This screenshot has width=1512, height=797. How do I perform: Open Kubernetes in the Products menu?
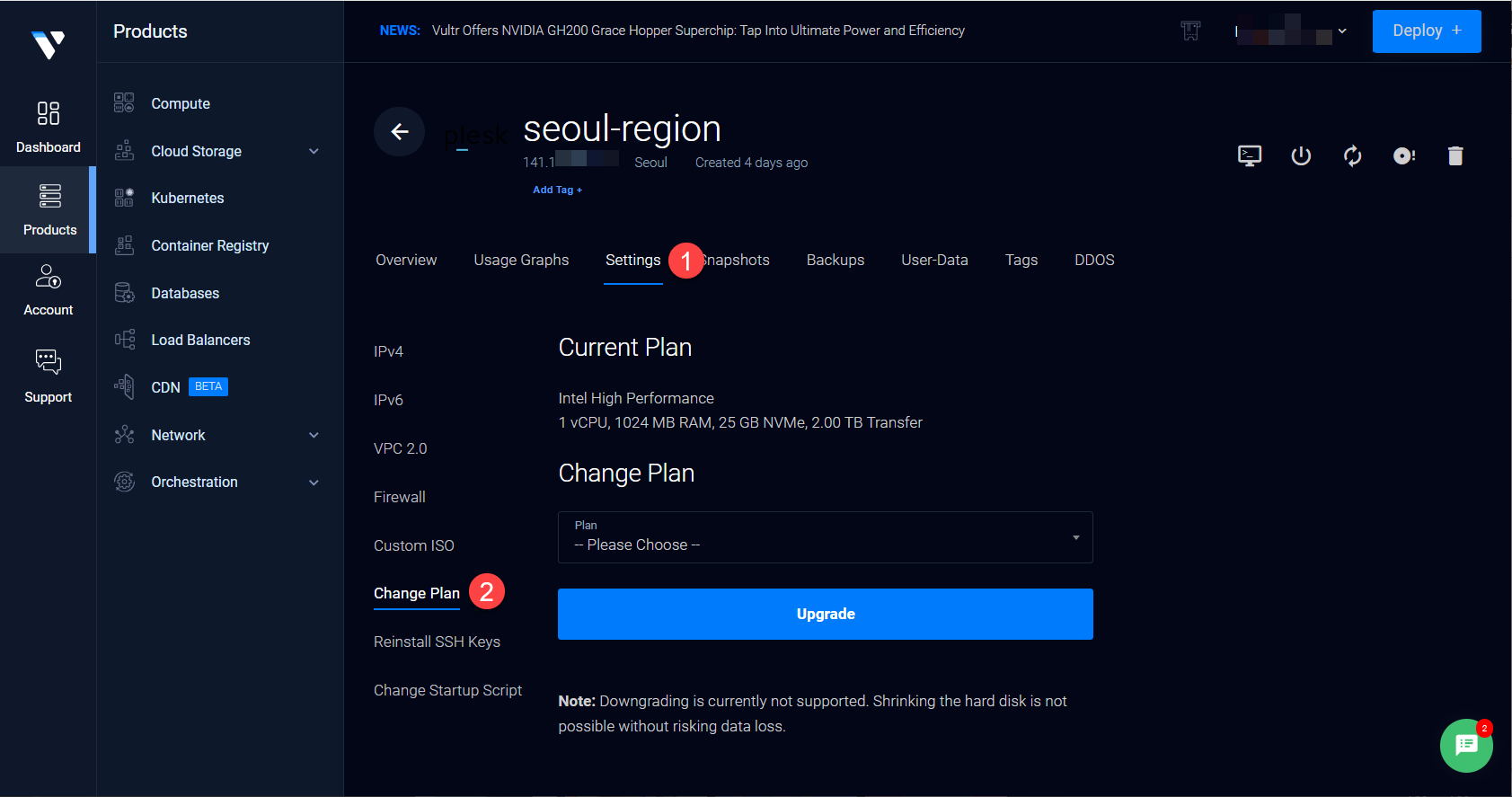pyautogui.click(x=188, y=198)
